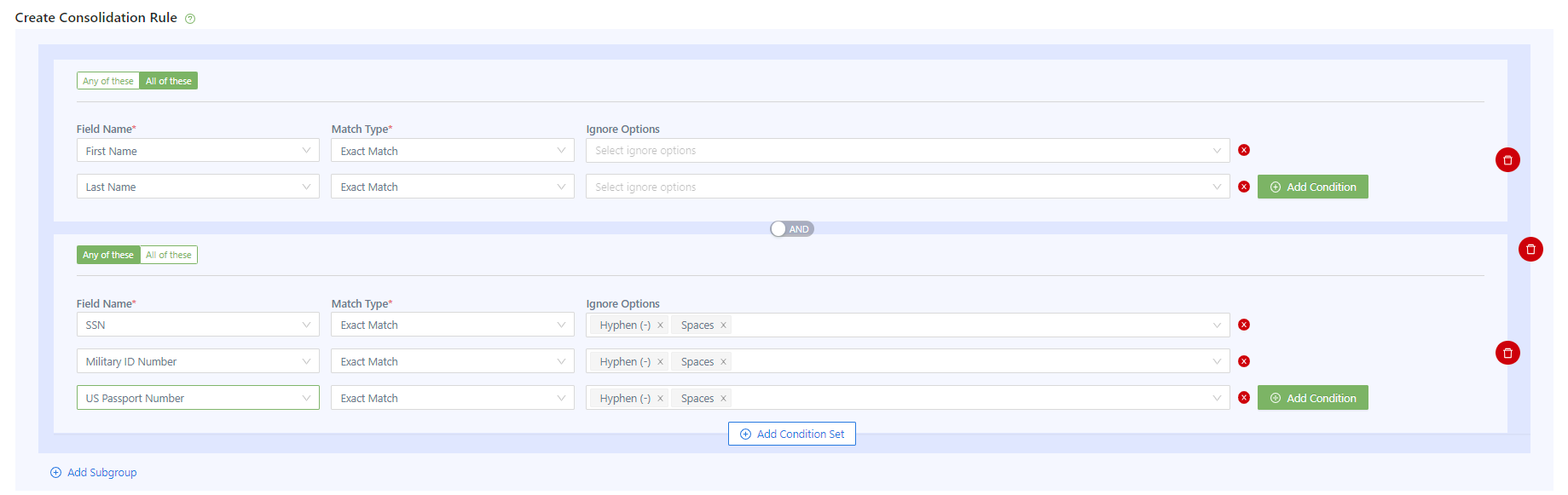The image size is (1568, 495).
Task: Delete the US Passport Number condition
Action: click(1244, 398)
